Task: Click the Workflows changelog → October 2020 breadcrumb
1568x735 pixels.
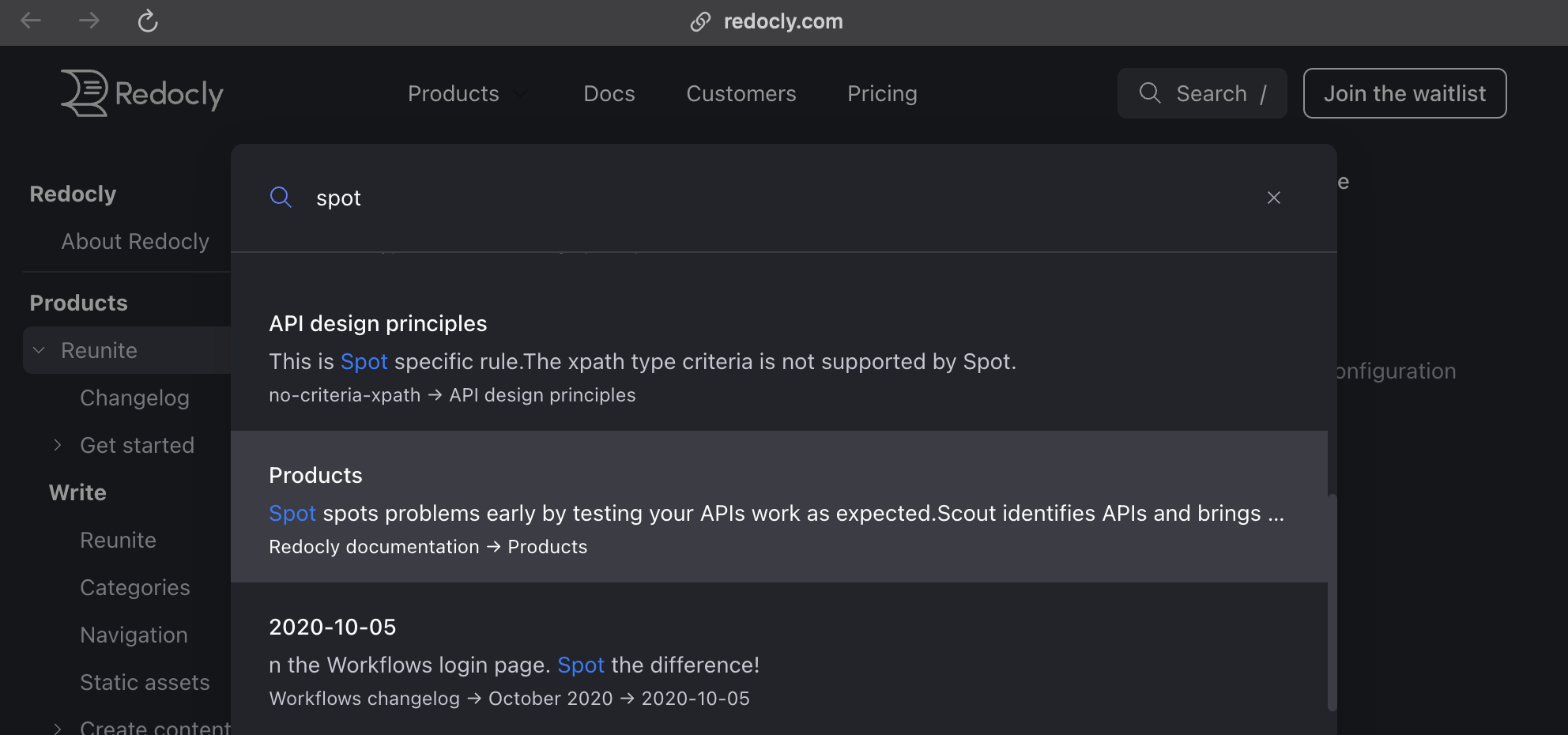Action: coord(441,699)
